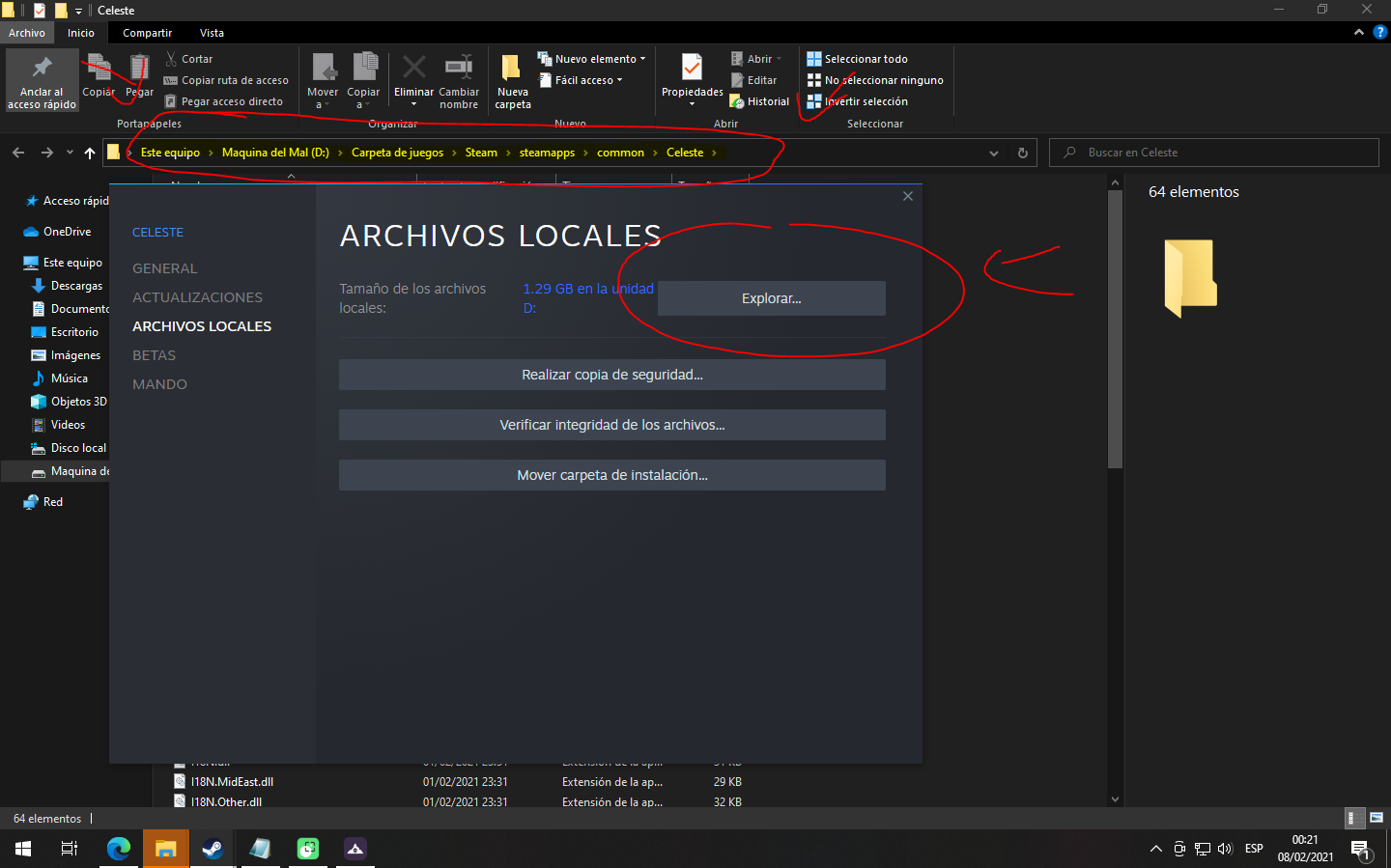Expand the Fácil acceso dropdown
This screenshot has width=1391, height=868.
(580, 80)
